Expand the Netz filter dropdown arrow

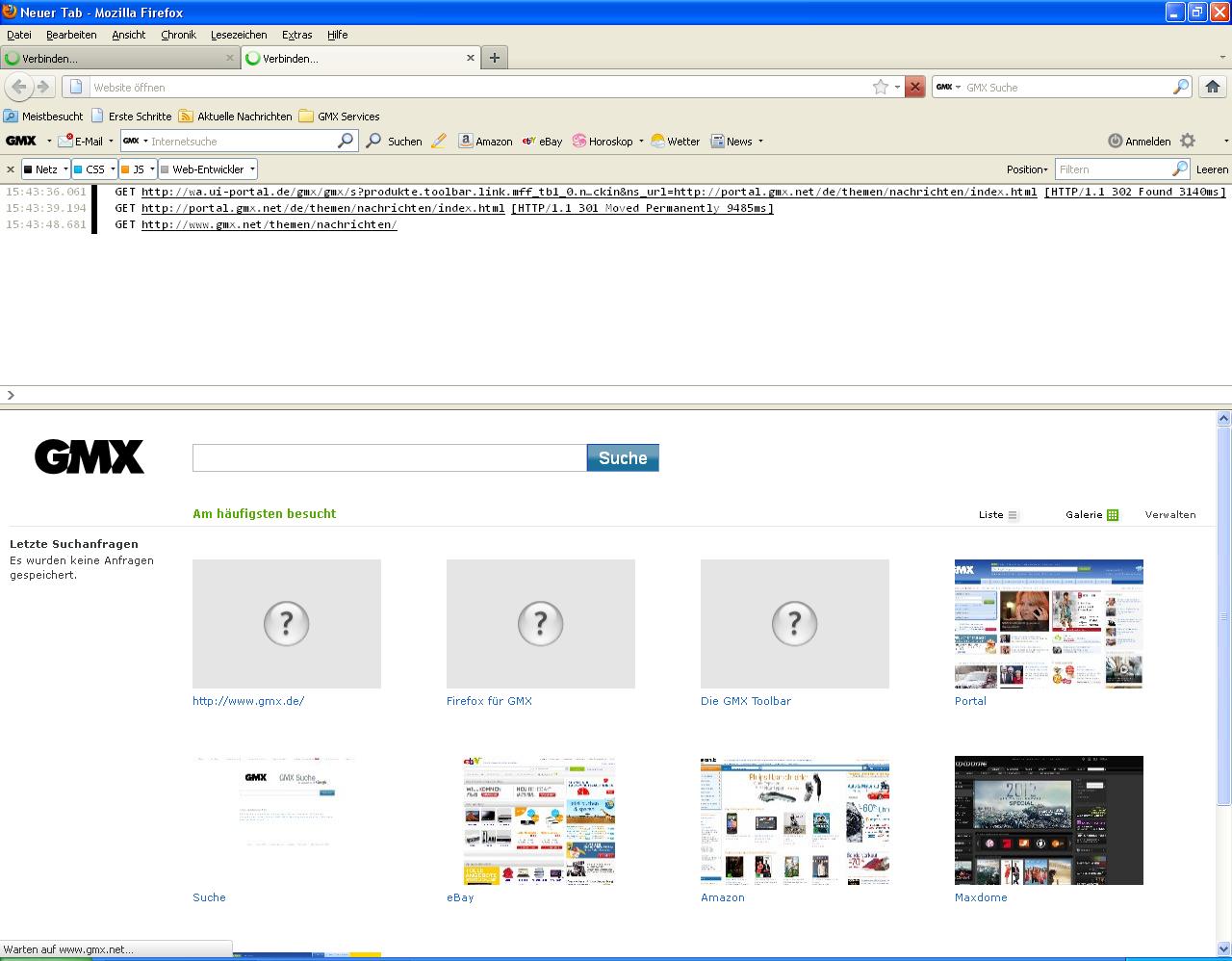[65, 169]
